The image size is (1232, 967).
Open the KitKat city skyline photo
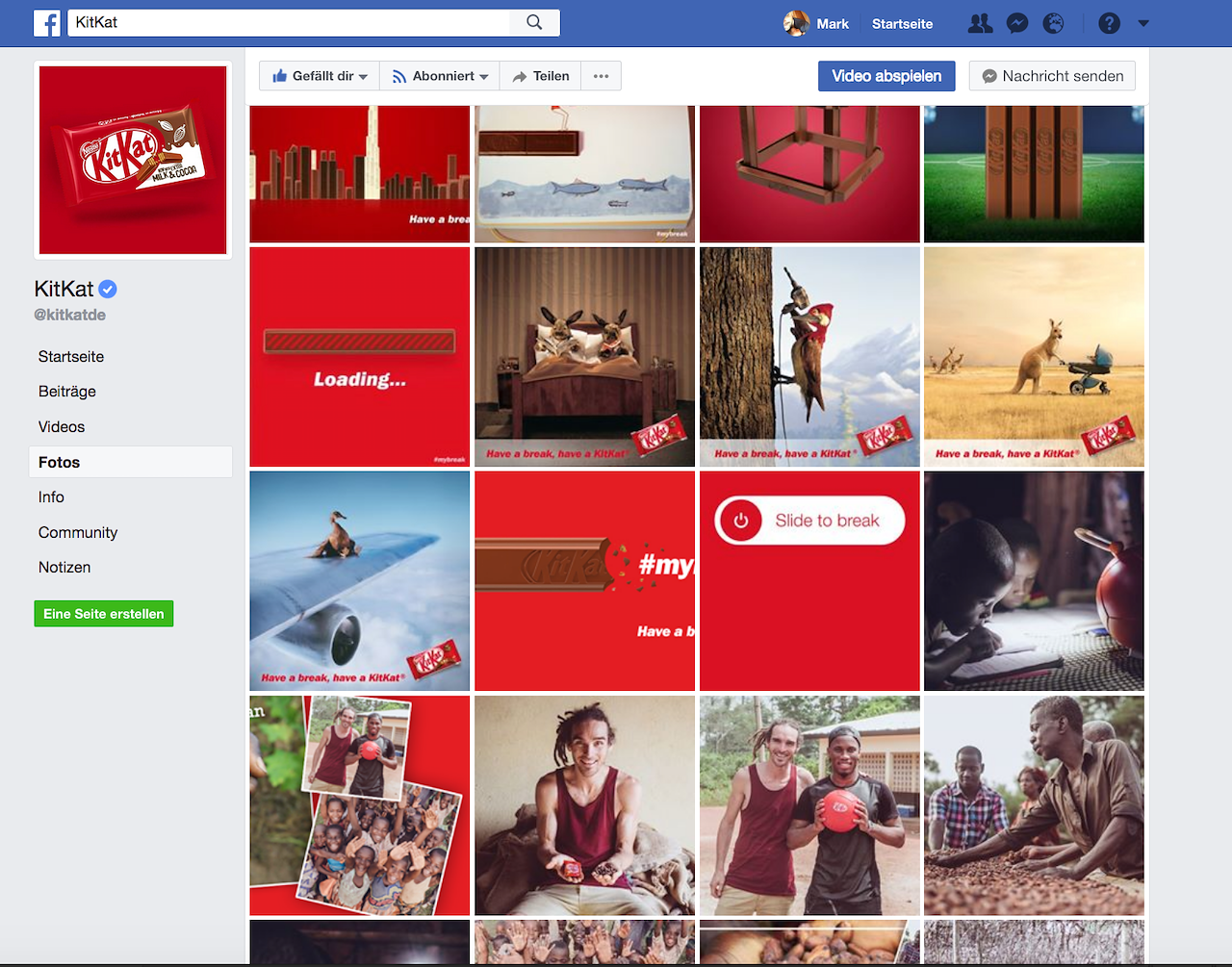pos(360,174)
